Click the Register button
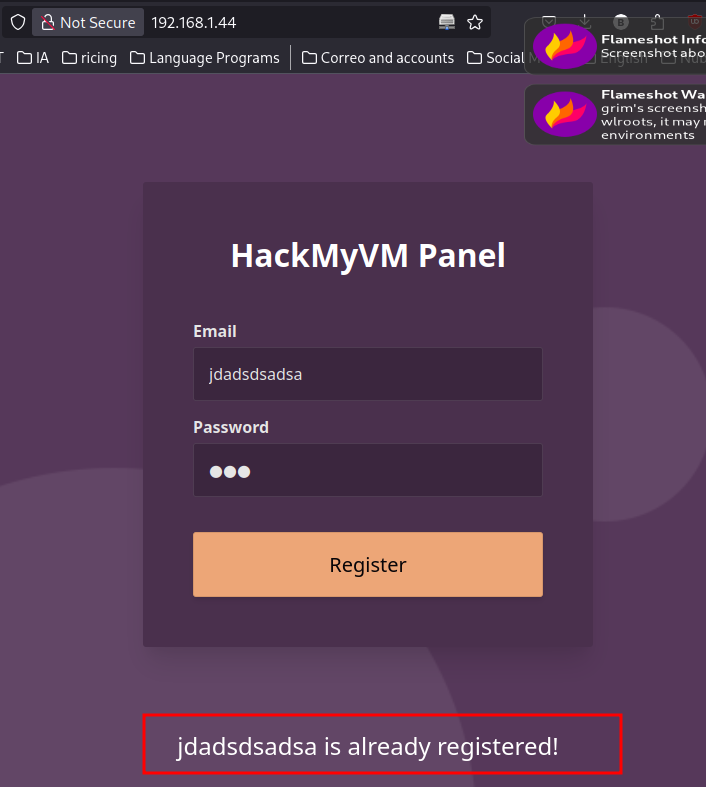The height and width of the screenshot is (787, 706). click(x=368, y=565)
